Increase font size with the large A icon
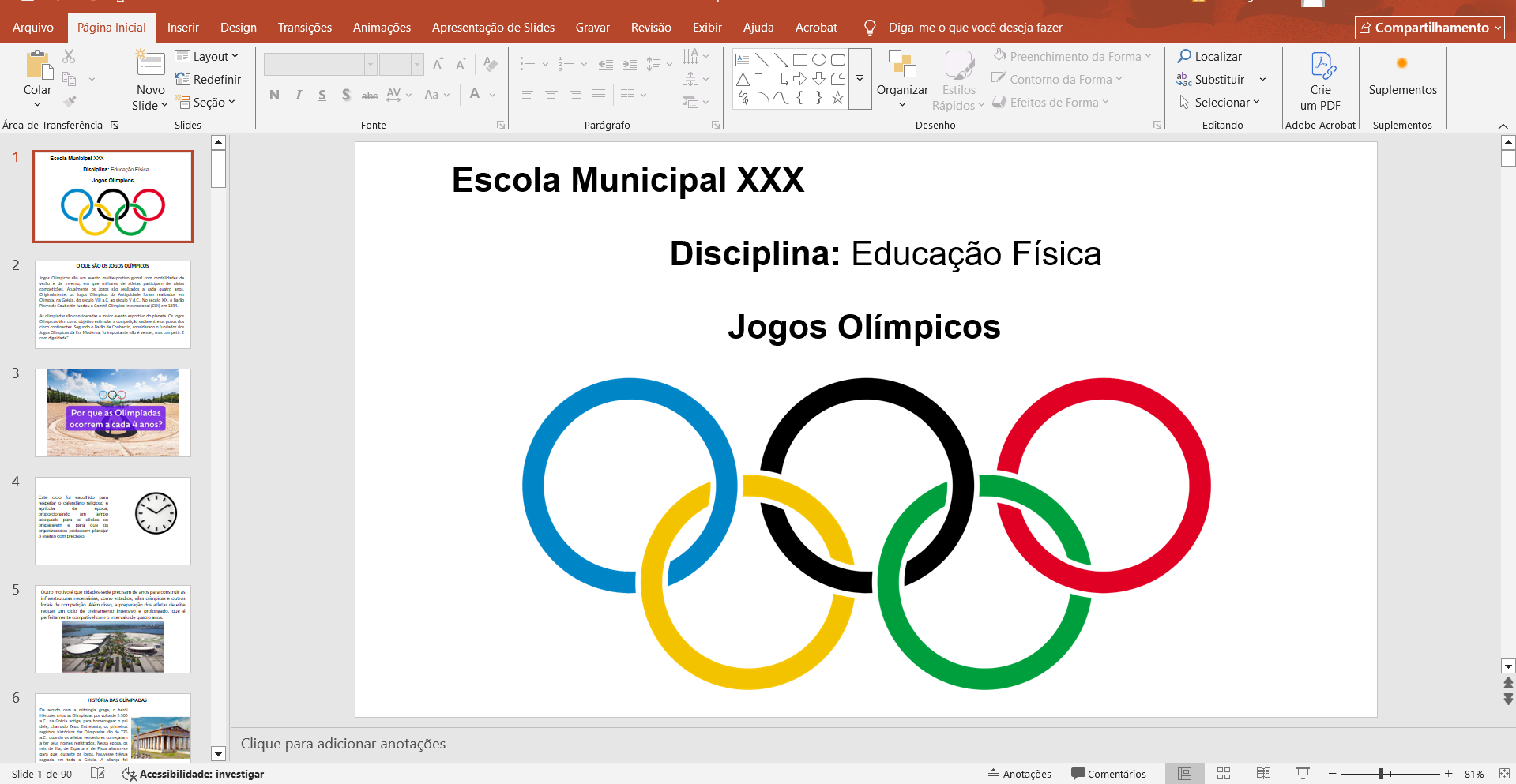Screen dimensions: 1516x784 click(x=438, y=64)
